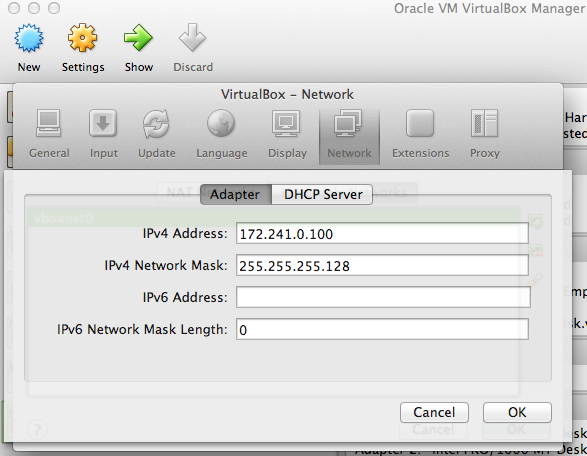Select the Network preferences pane

[x=349, y=137]
